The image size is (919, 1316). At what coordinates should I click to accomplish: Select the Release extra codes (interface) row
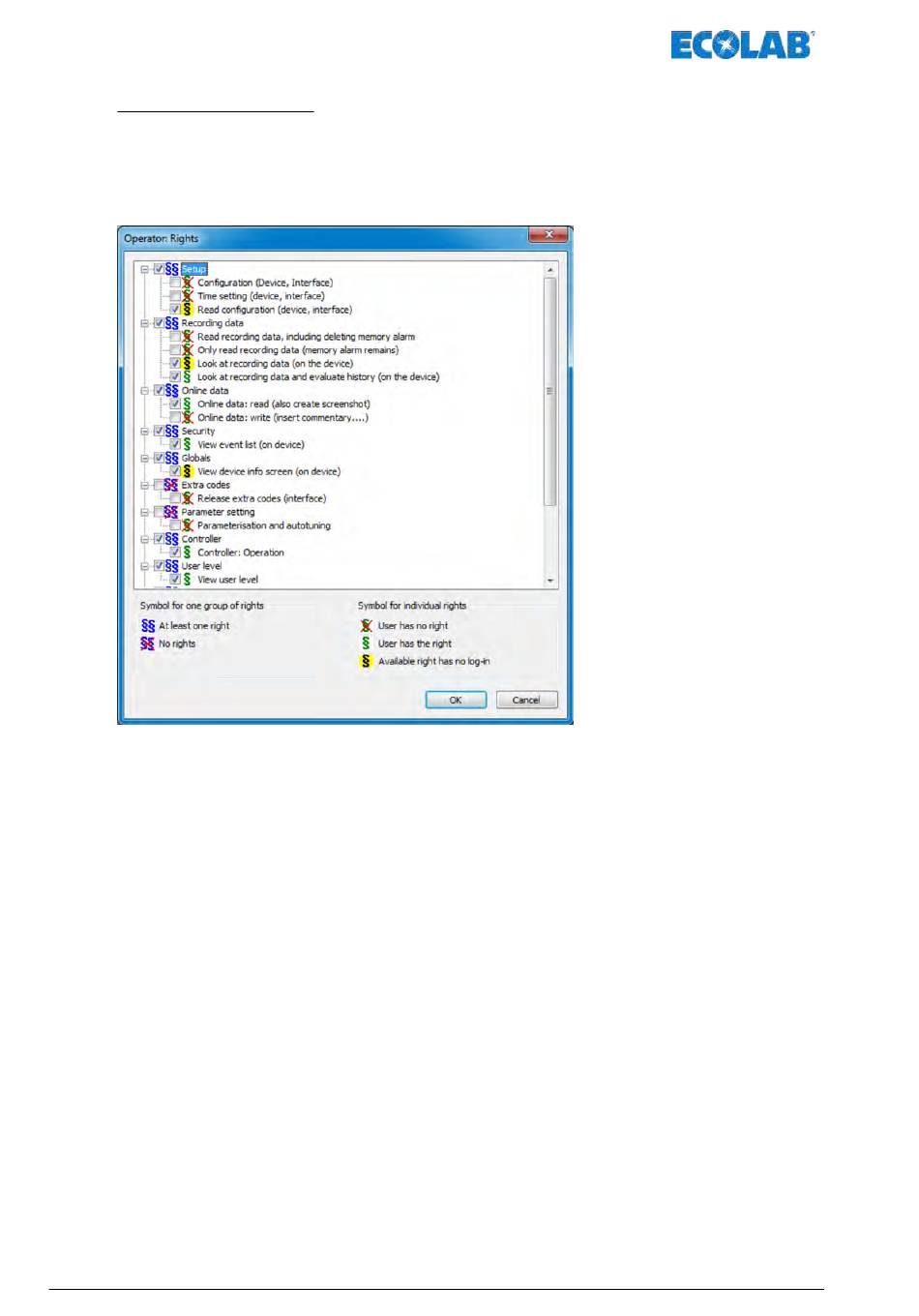(x=262, y=499)
